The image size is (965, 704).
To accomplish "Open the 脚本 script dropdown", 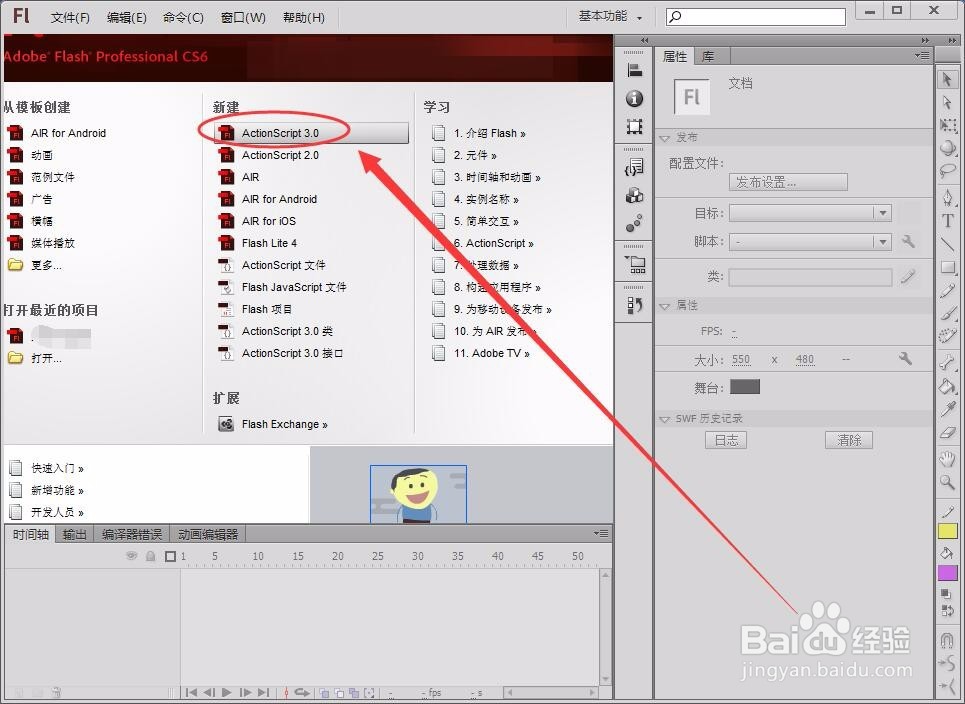I will [810, 242].
